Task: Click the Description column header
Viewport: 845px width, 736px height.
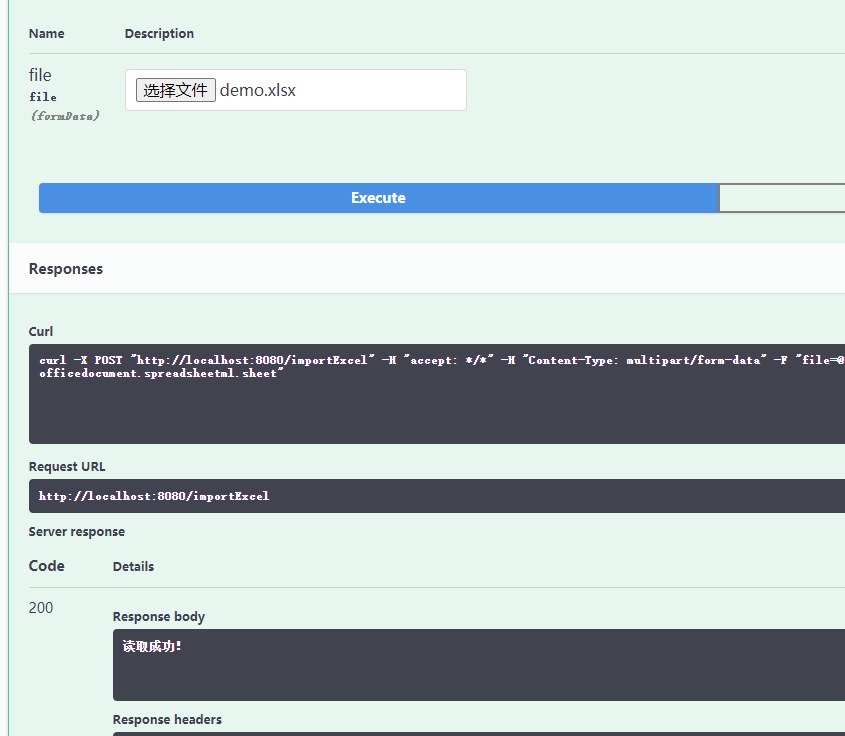Action: pyautogui.click(x=159, y=33)
